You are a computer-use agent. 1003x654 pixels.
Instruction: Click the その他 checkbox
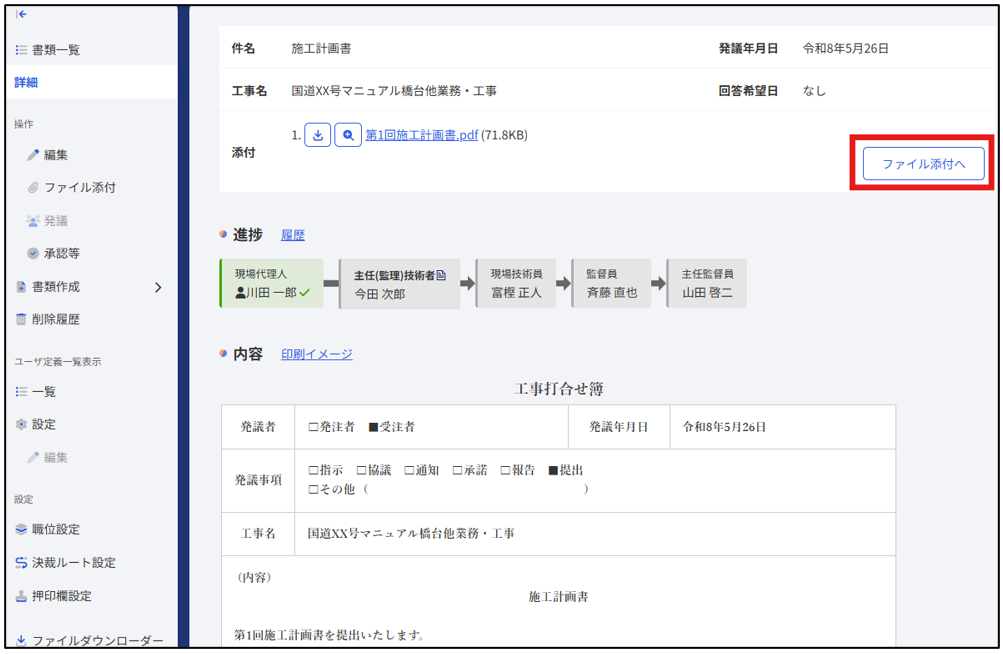(313, 490)
